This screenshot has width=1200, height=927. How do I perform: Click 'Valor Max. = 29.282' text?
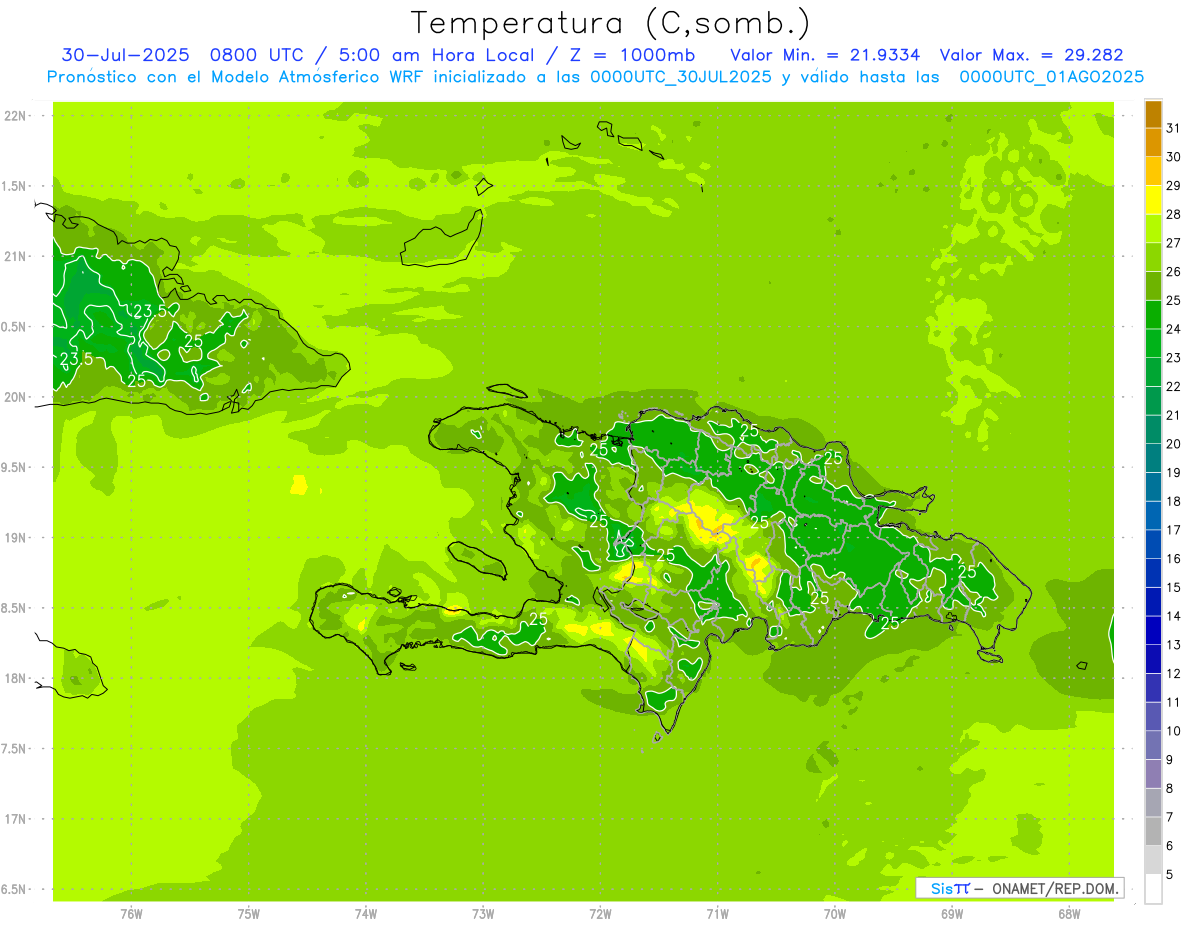click(1031, 55)
